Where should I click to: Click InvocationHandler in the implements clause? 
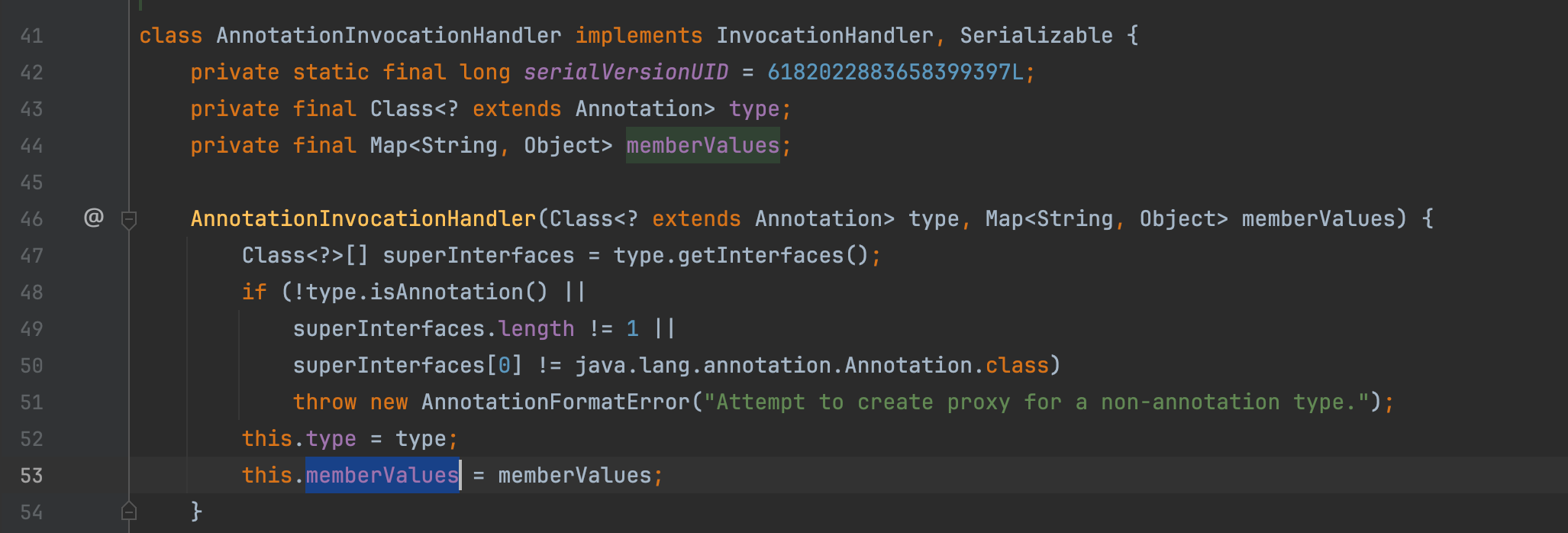[x=824, y=36]
